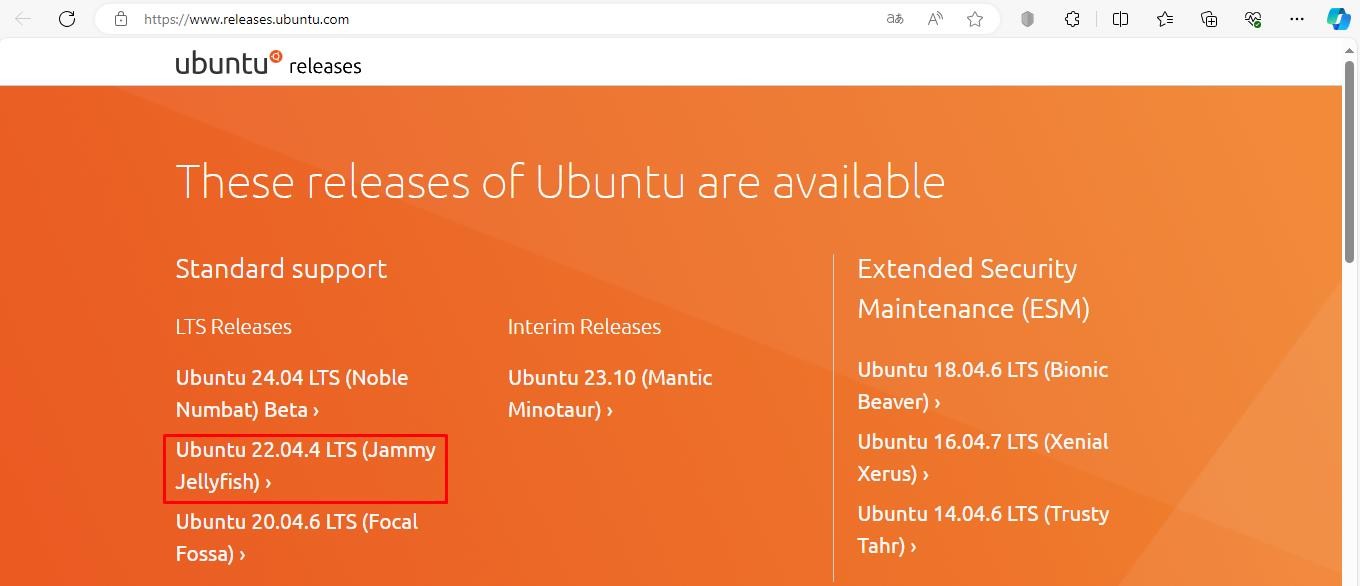Screen dimensions: 1360x586
Task: Open Ubuntu 20.04.6 LTS (Focal Fossa)
Action: point(296,537)
